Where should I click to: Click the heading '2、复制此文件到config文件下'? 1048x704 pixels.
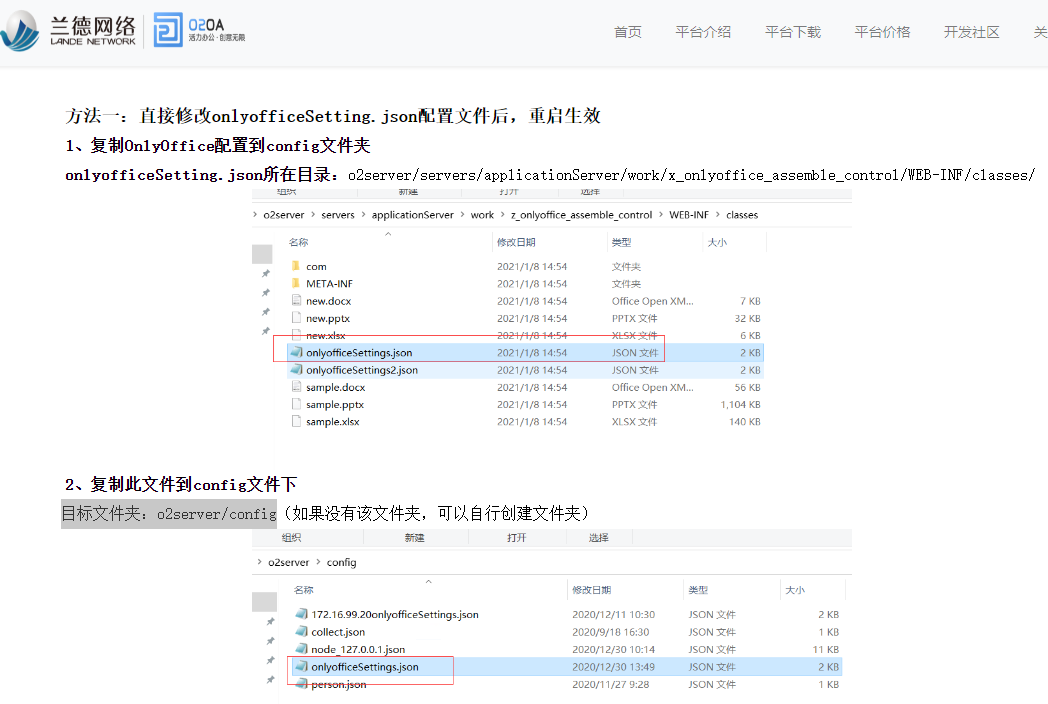[x=181, y=484]
